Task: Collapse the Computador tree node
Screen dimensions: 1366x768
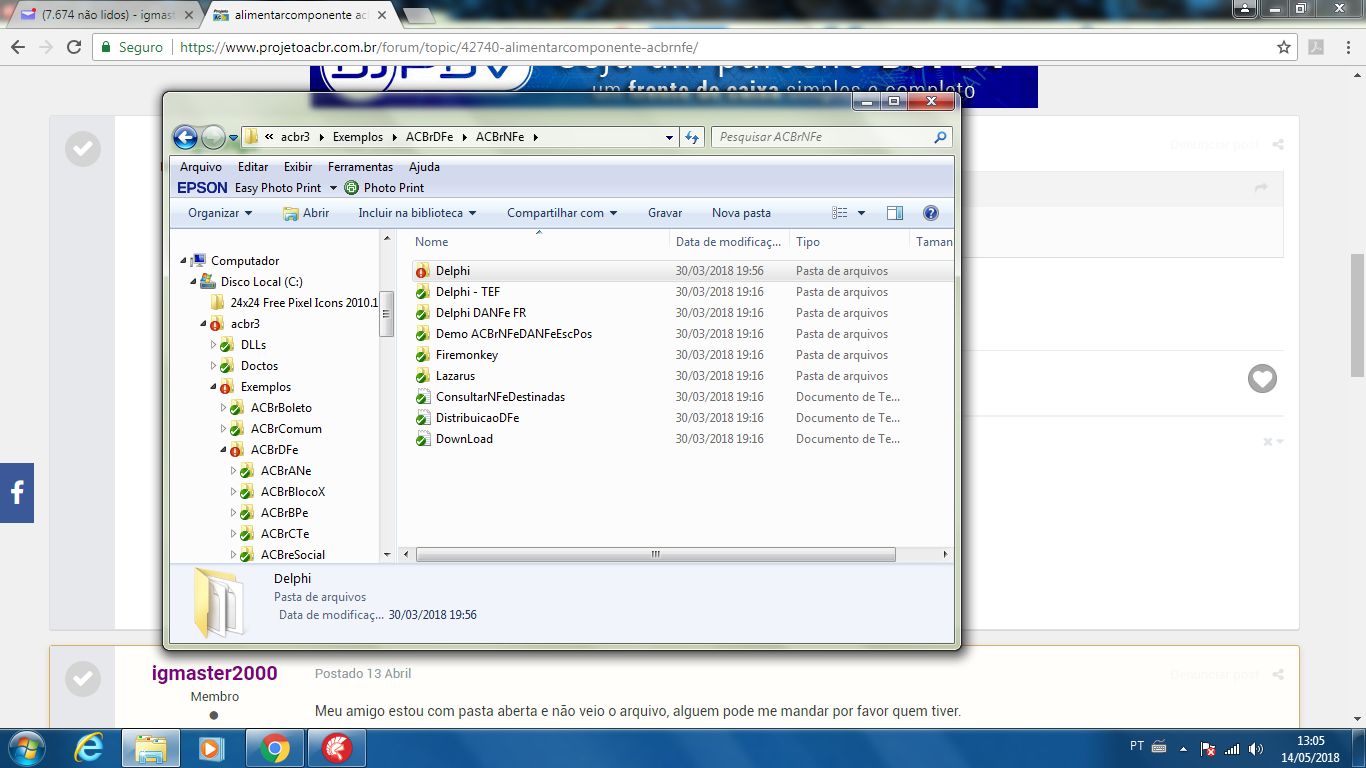Action: [x=183, y=261]
